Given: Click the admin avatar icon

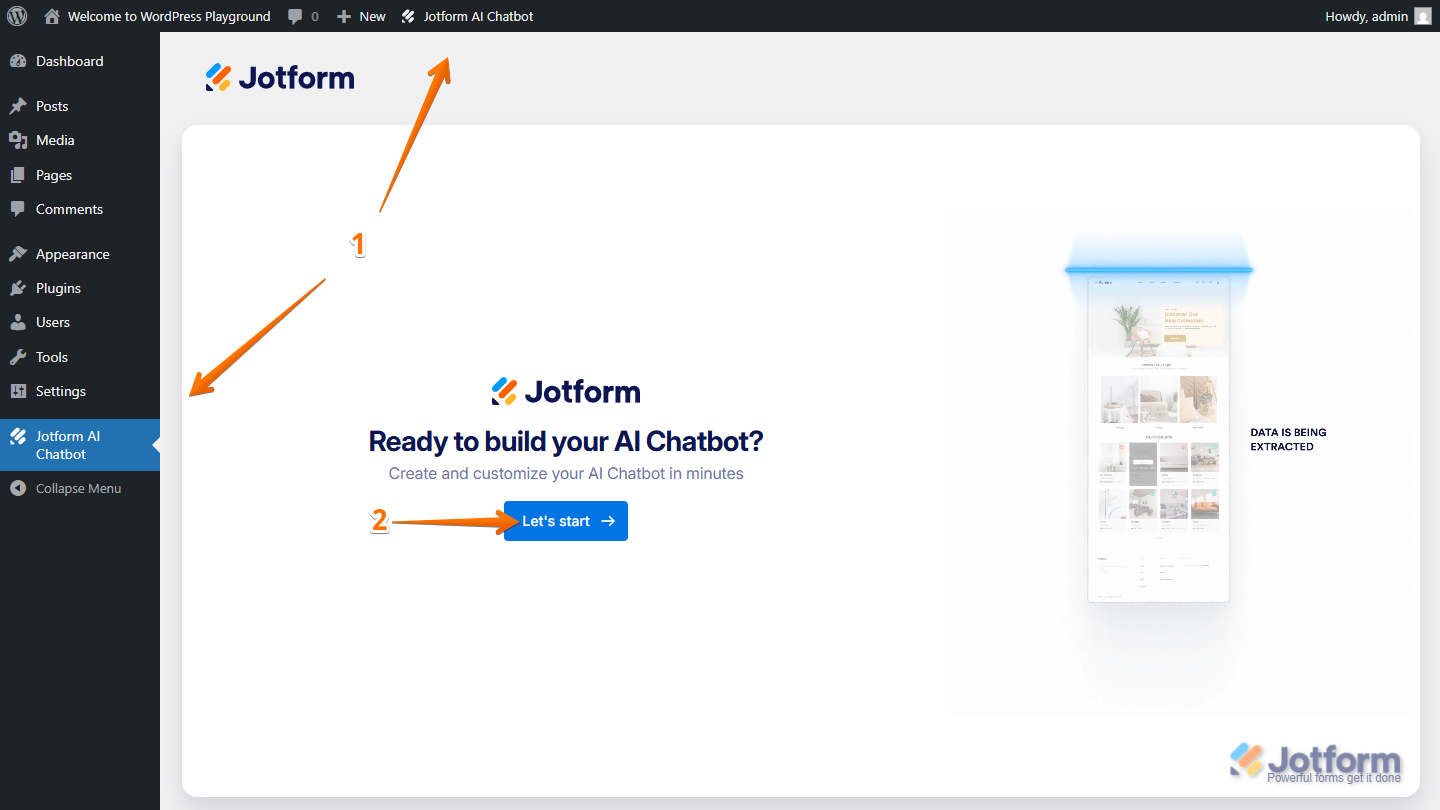Looking at the screenshot, I should click(1423, 16).
